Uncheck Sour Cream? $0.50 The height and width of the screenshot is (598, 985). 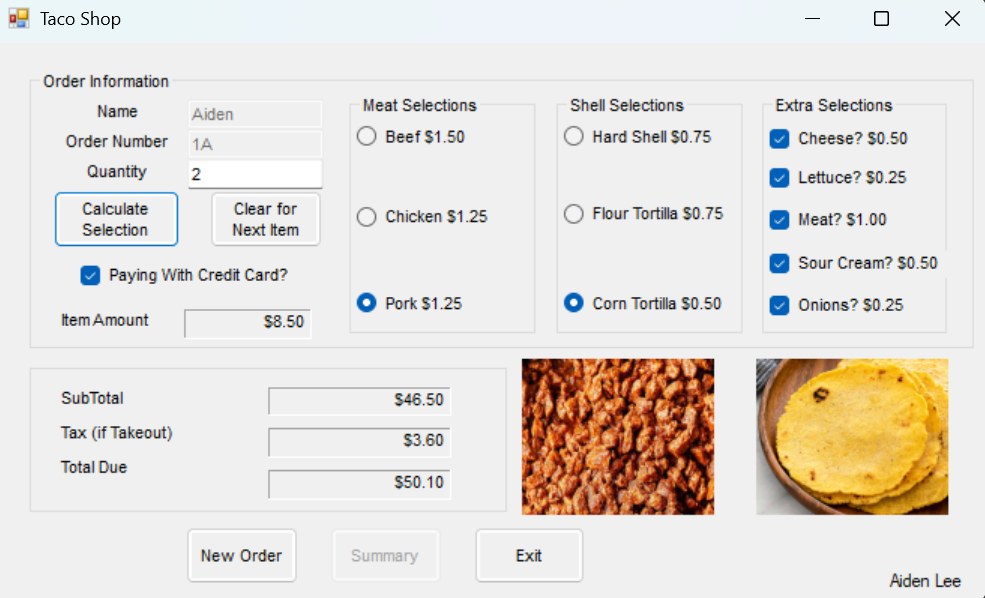[x=780, y=264]
